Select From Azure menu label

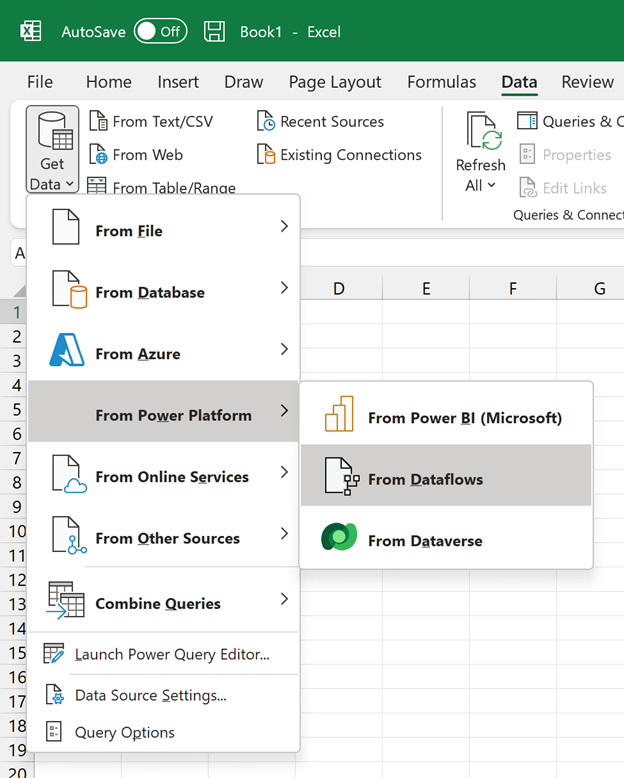[138, 354]
